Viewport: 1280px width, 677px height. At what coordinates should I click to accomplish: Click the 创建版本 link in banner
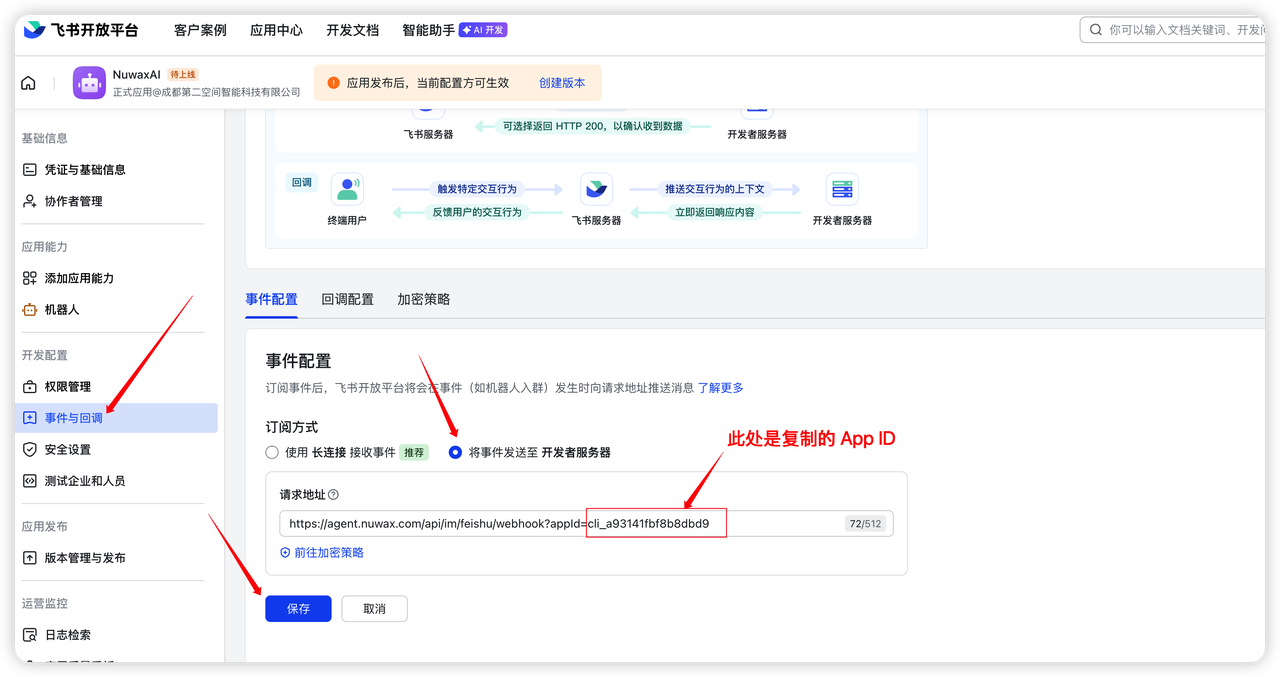pos(562,83)
